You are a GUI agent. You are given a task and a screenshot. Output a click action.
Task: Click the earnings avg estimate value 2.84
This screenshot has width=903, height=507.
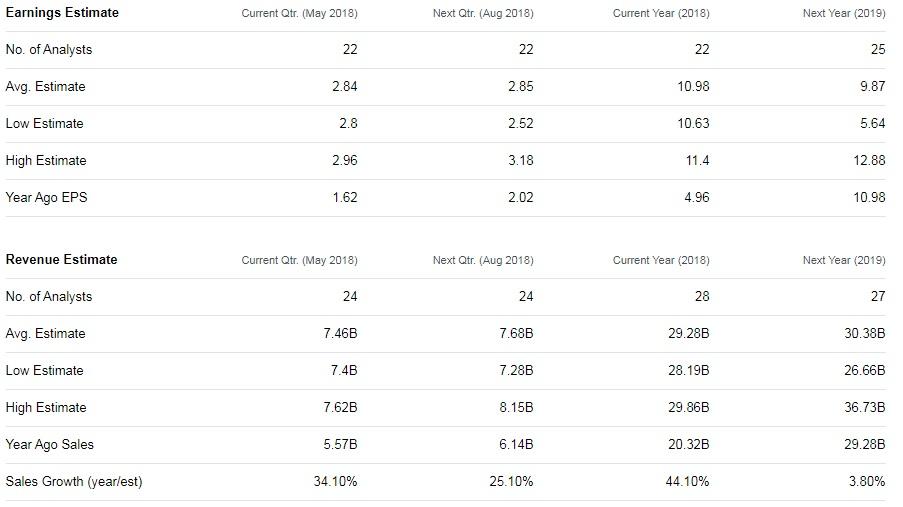click(345, 86)
